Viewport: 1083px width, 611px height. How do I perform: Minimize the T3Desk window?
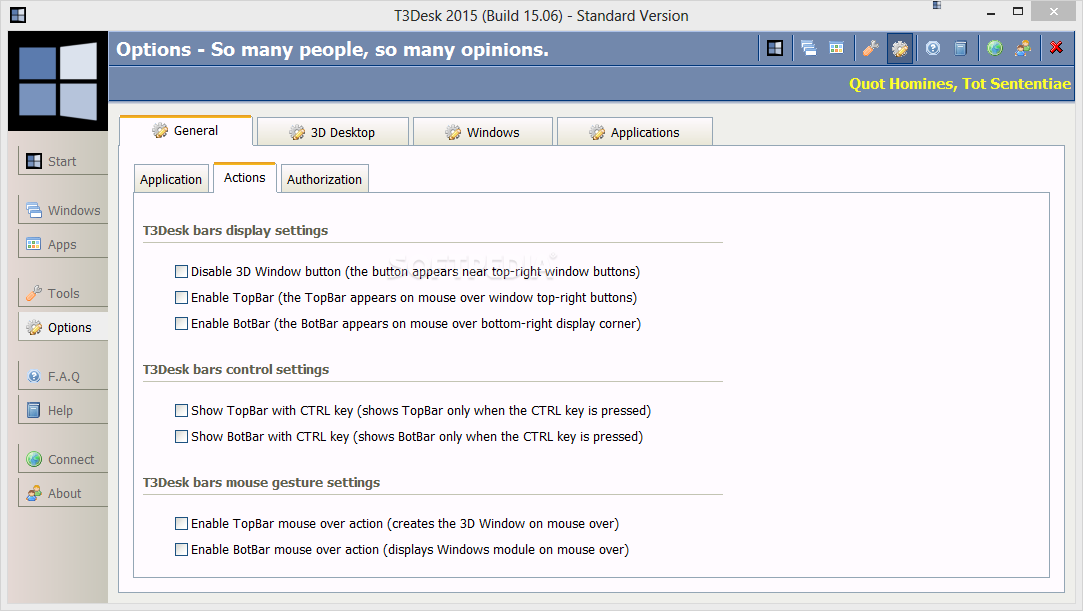(x=991, y=12)
